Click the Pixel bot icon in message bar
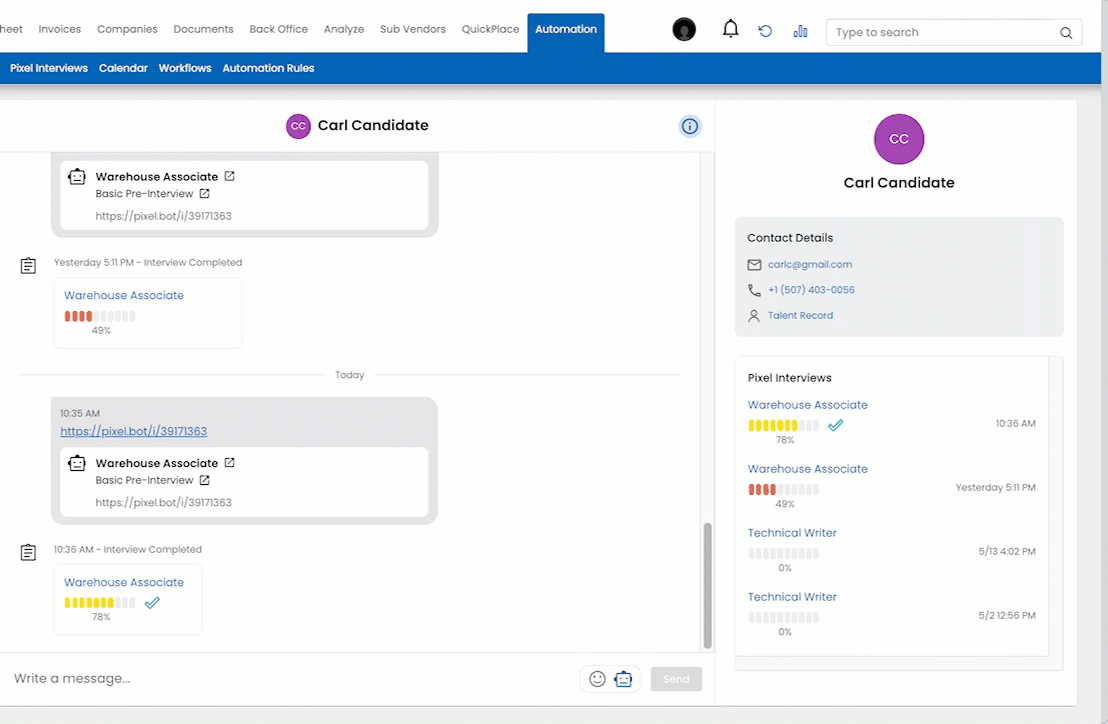This screenshot has width=1108, height=724. (x=623, y=679)
